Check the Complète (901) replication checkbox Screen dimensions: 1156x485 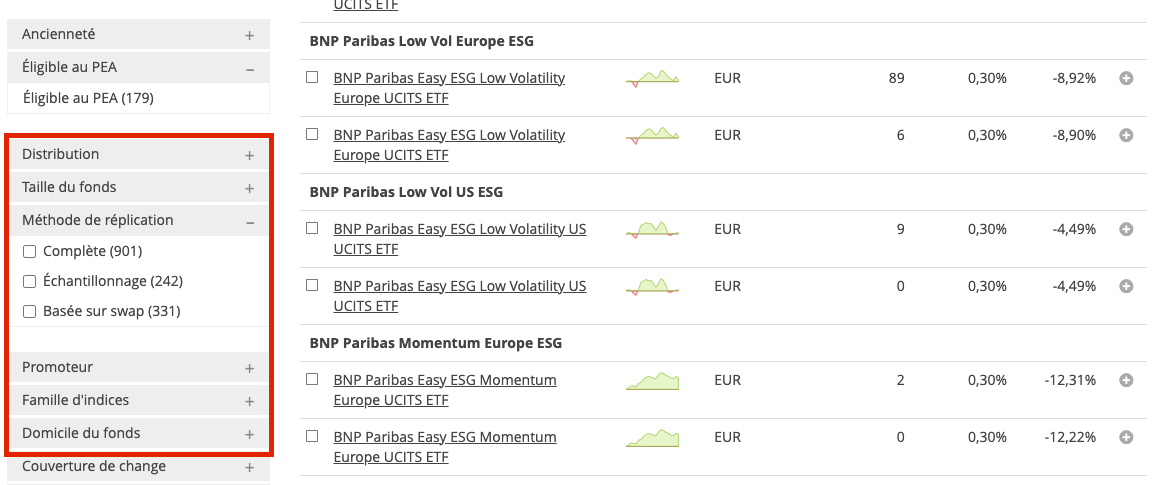30,251
